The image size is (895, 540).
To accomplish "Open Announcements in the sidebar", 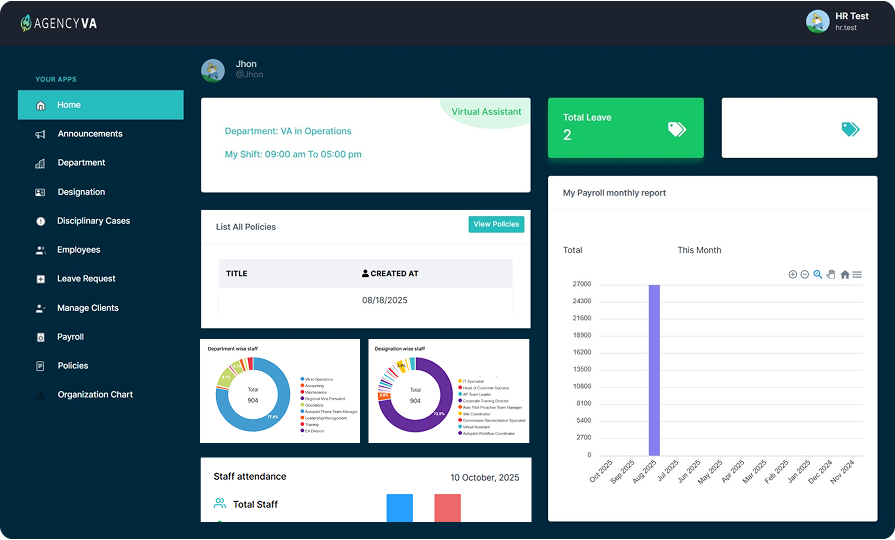I will click(x=90, y=134).
